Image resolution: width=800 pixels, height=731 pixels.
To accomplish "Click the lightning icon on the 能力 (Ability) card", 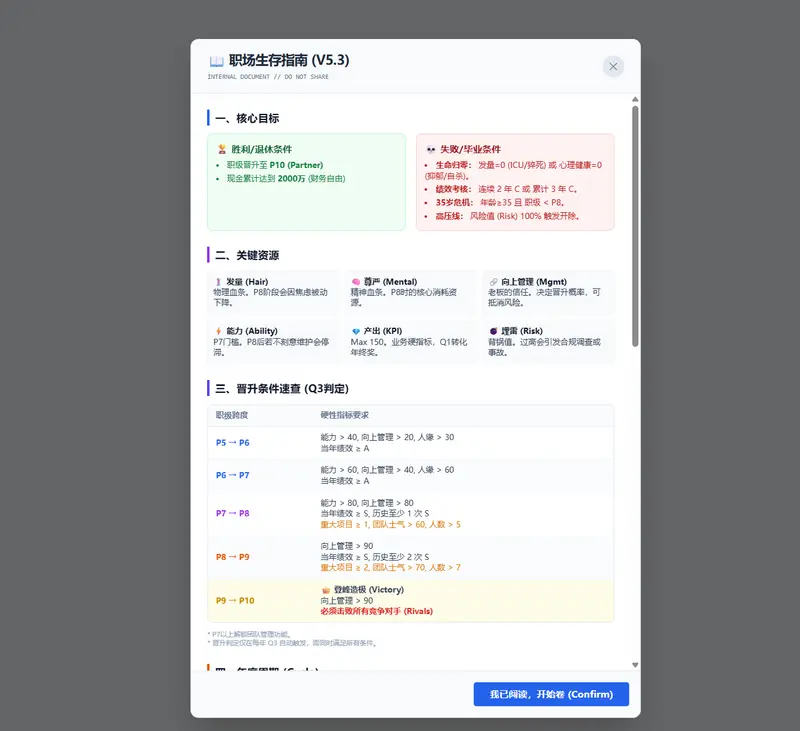I will 220,333.
